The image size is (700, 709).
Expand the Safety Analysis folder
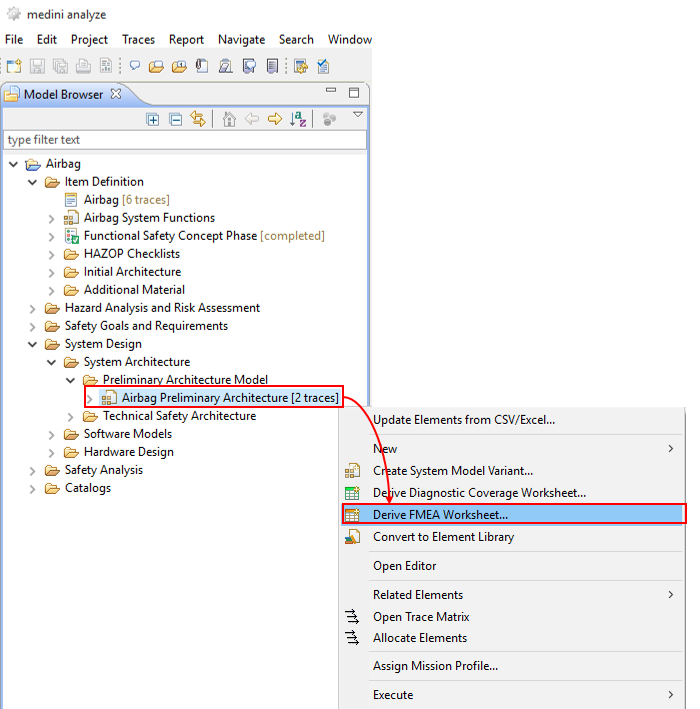pyautogui.click(x=33, y=471)
